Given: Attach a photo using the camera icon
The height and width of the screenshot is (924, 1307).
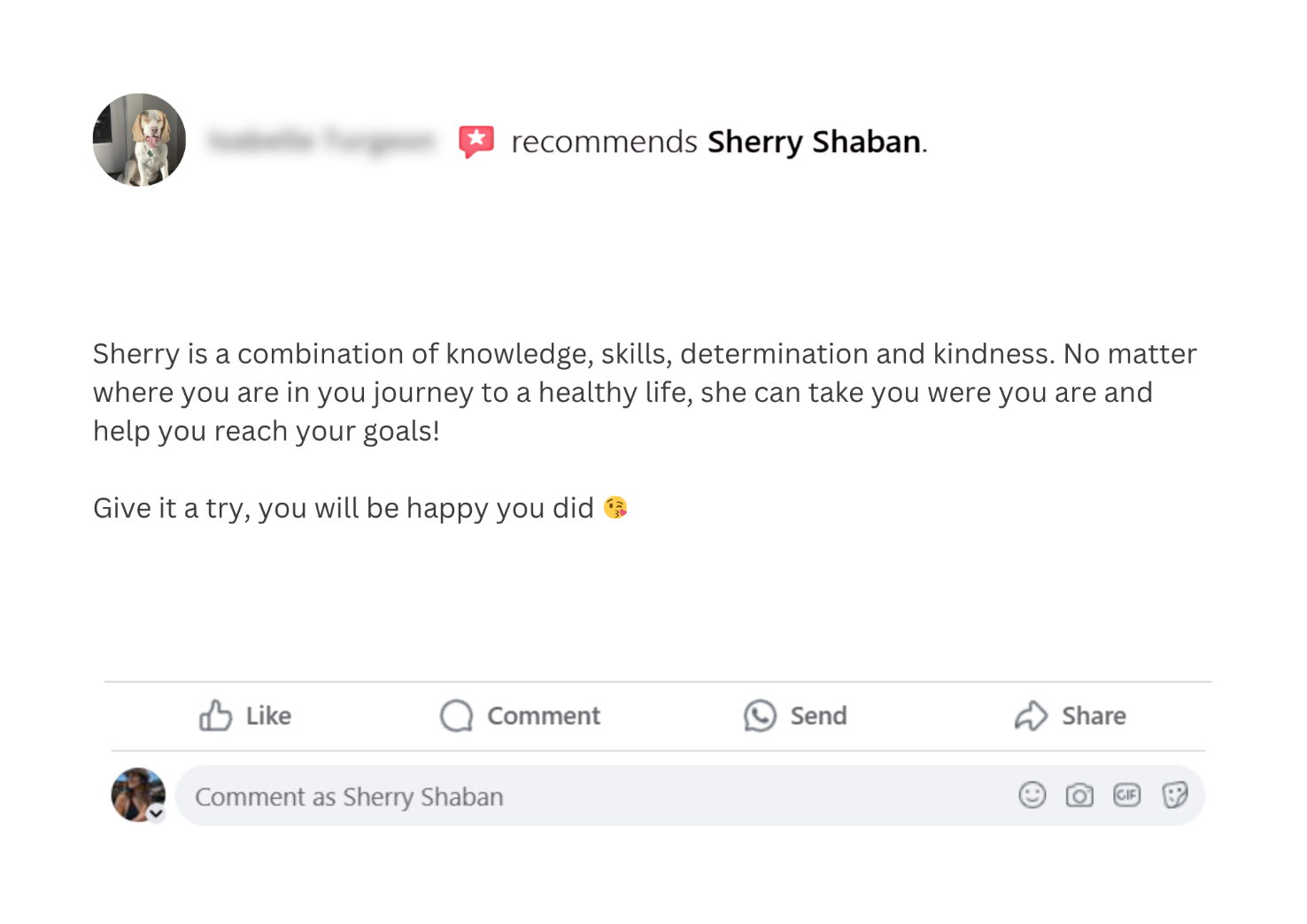Looking at the screenshot, I should [x=1079, y=795].
